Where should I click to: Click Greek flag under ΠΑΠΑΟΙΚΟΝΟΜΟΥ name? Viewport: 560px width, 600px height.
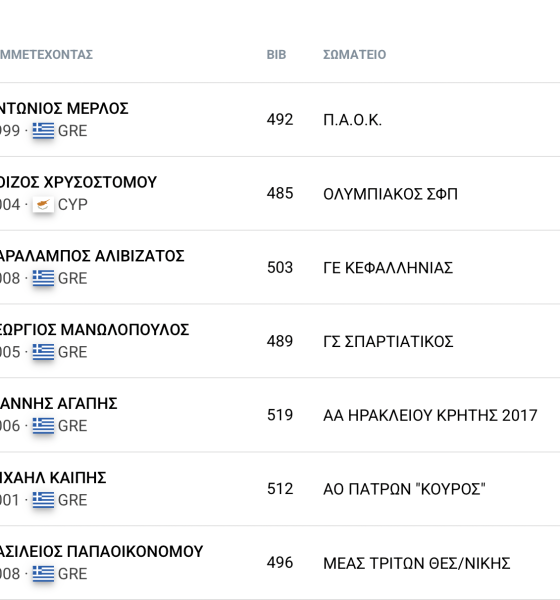point(43,574)
